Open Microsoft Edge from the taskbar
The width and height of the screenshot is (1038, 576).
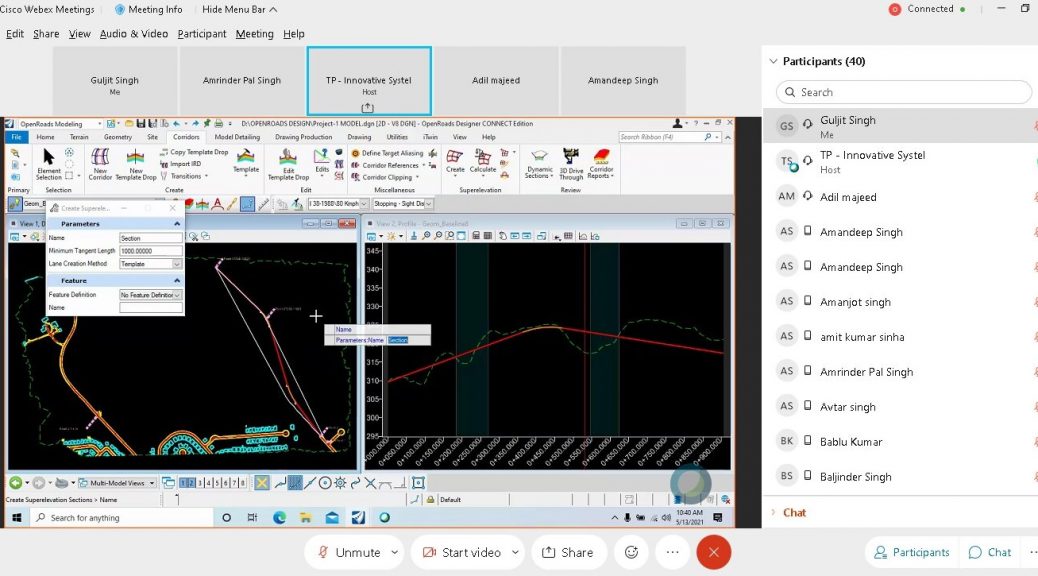(x=279, y=517)
